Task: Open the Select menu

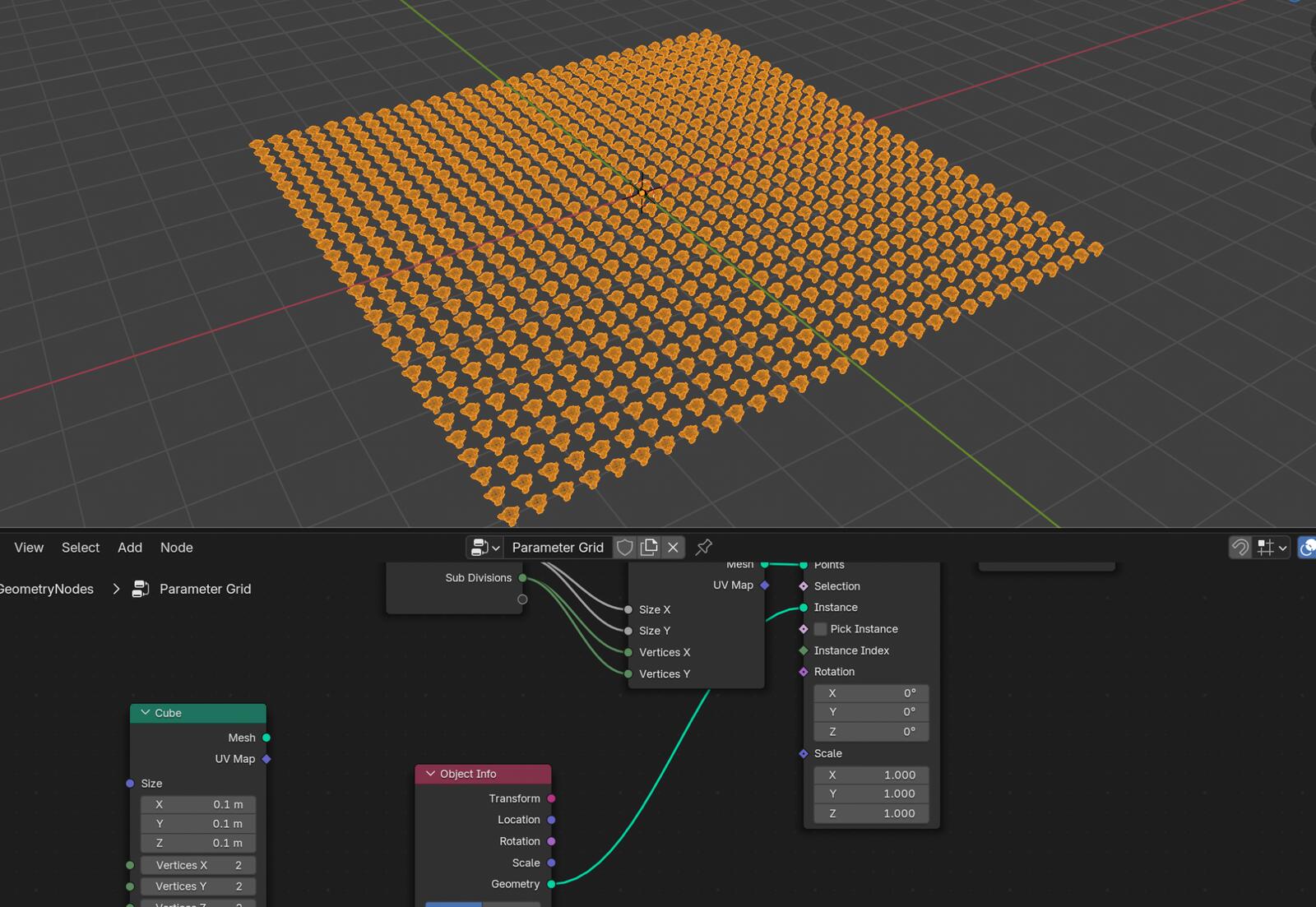Action: click(81, 548)
